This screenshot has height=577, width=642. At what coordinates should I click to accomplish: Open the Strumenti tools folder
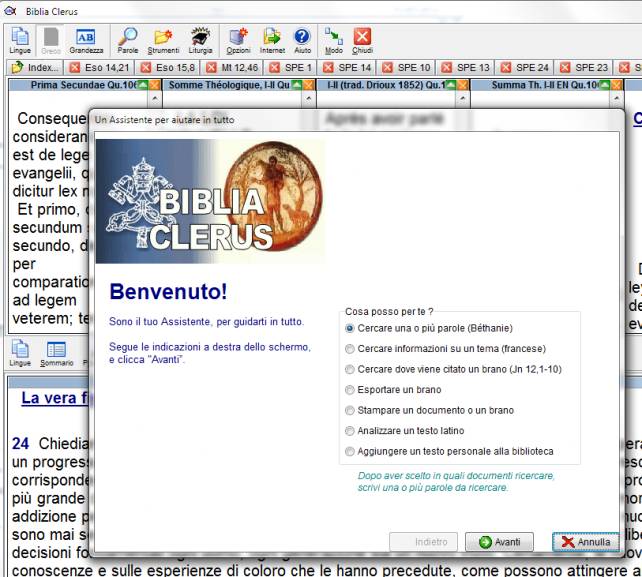[x=163, y=41]
